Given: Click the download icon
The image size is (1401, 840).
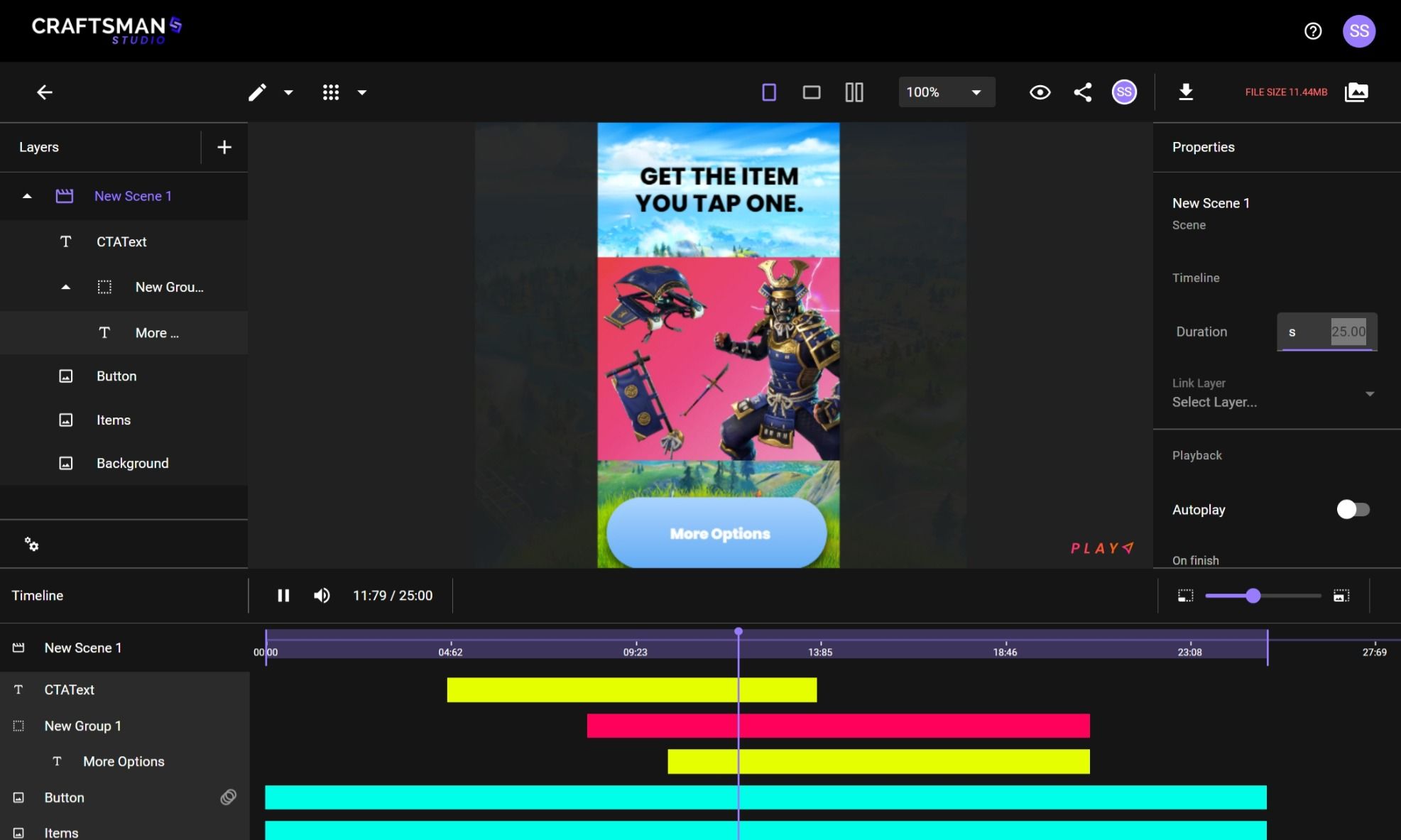Looking at the screenshot, I should [x=1186, y=92].
